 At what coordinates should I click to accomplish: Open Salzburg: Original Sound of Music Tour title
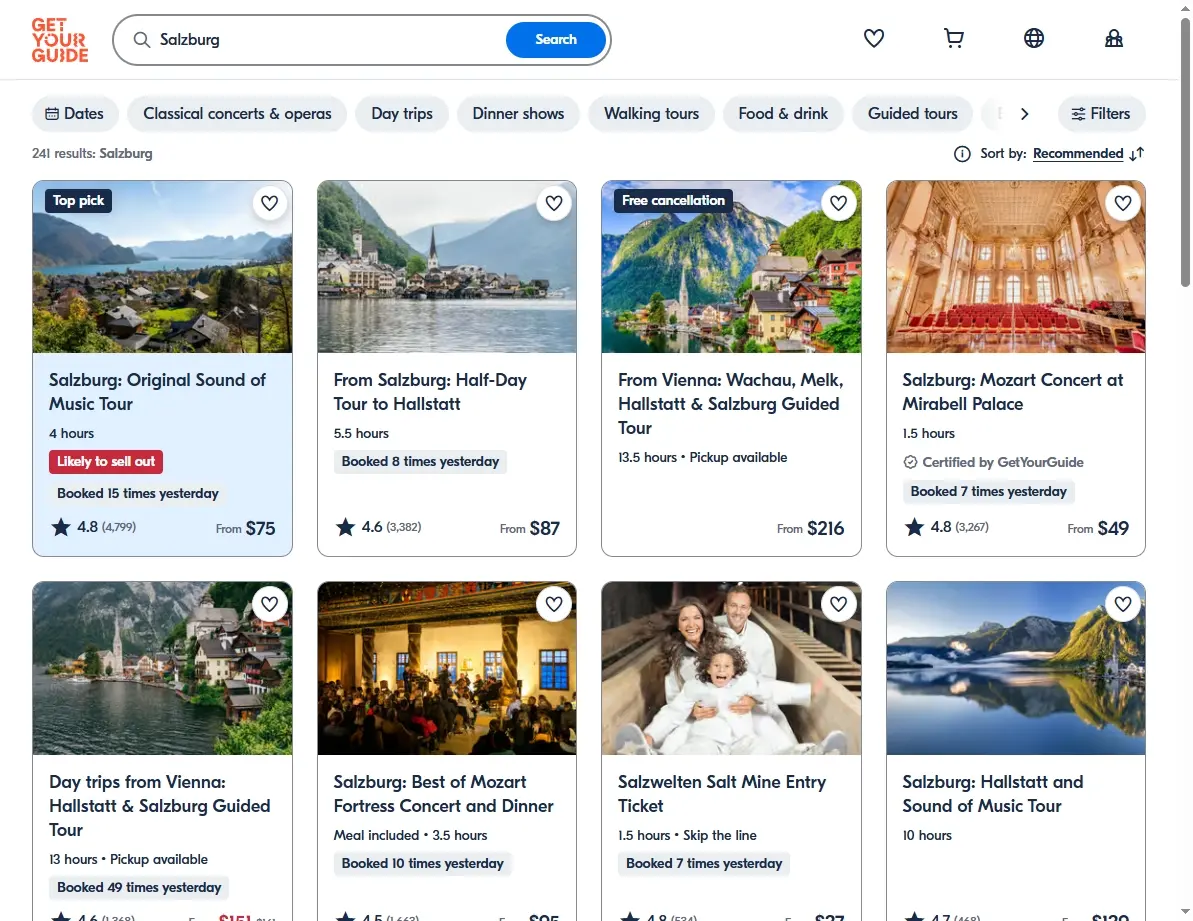click(x=157, y=392)
